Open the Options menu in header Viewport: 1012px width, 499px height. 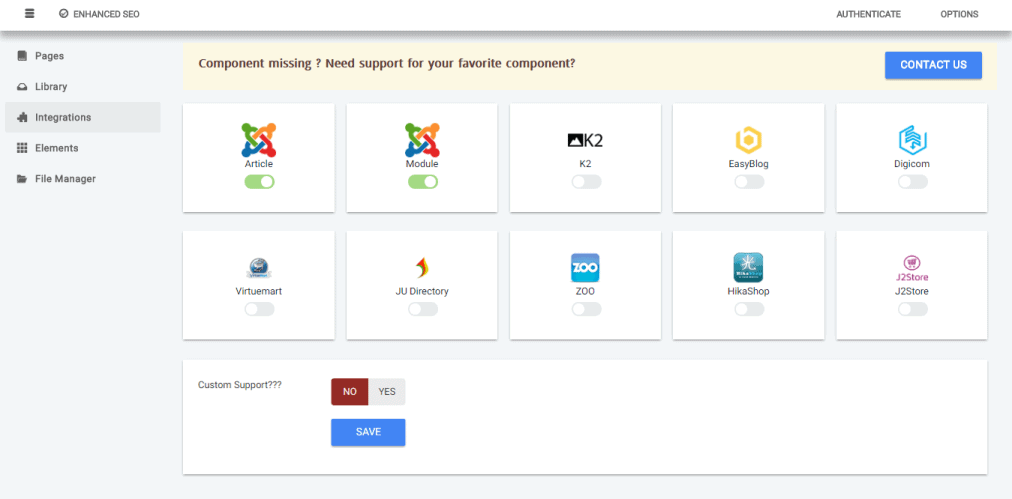coord(959,14)
